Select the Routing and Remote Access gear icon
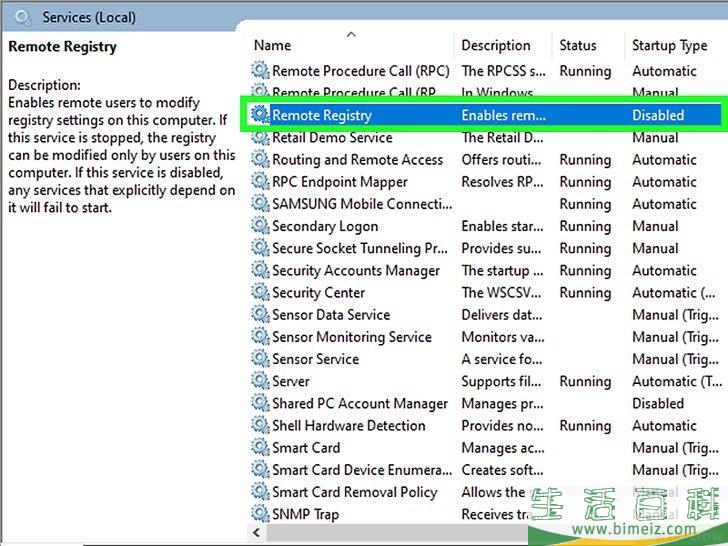The height and width of the screenshot is (546, 728). (x=260, y=160)
